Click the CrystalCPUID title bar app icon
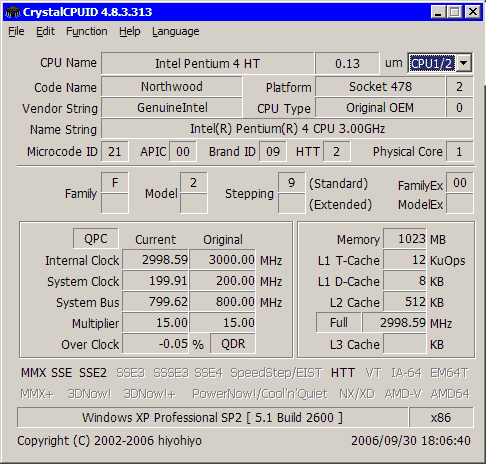486x464 pixels. click(13, 12)
